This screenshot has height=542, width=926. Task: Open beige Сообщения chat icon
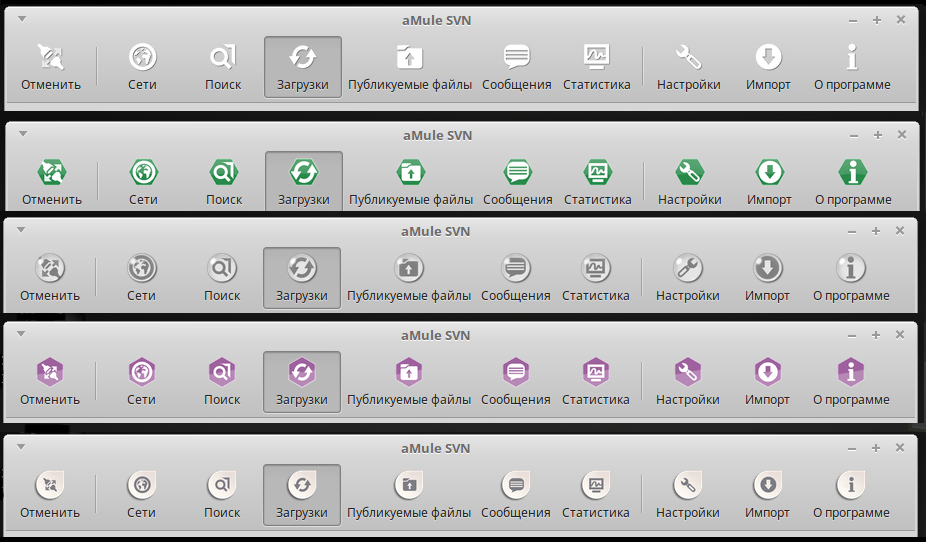pyautogui.click(x=516, y=485)
